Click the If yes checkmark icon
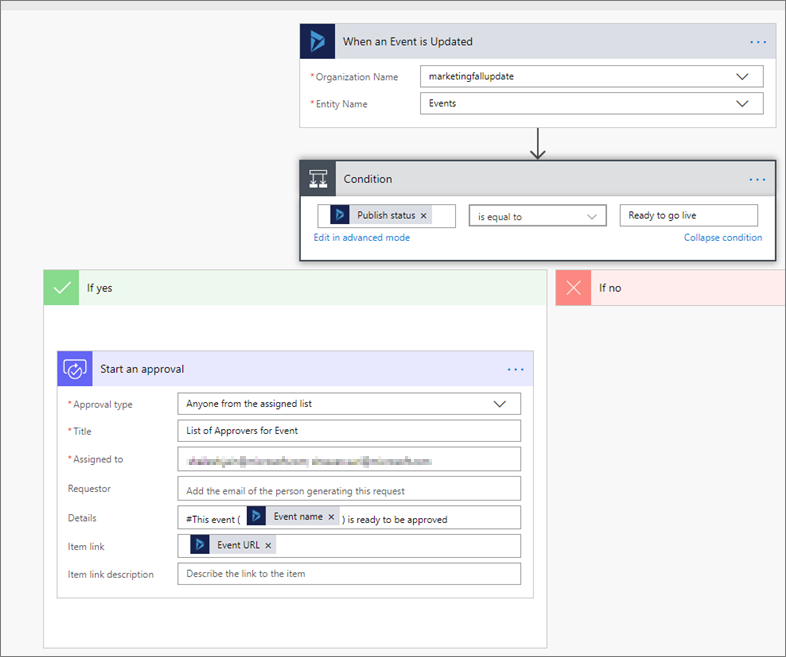The image size is (786, 657). click(x=62, y=288)
